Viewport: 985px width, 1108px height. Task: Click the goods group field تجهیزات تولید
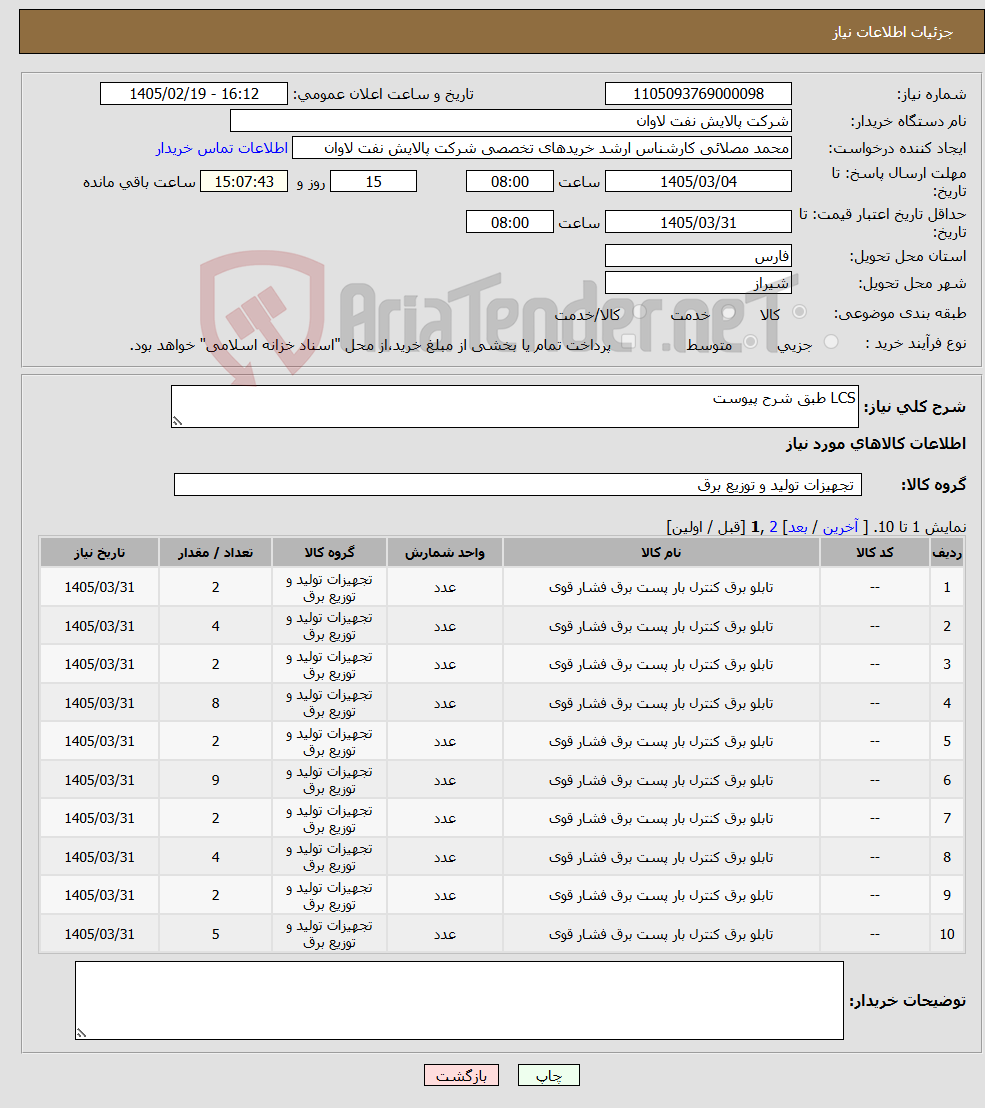[517, 485]
